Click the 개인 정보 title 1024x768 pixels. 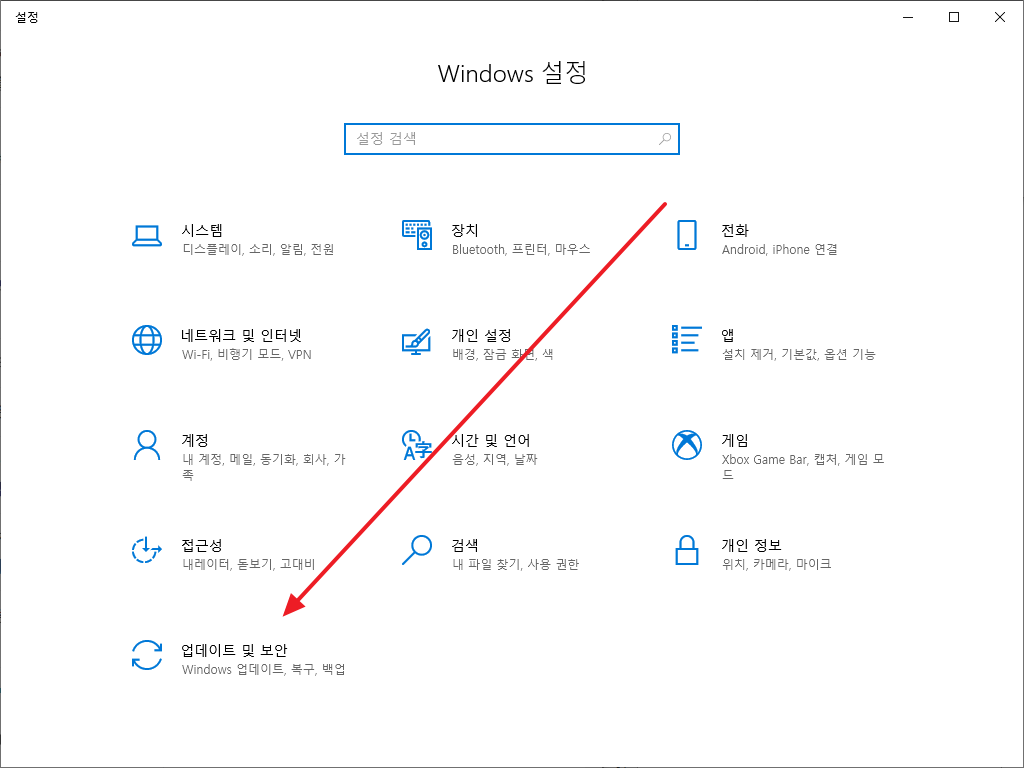(x=751, y=545)
